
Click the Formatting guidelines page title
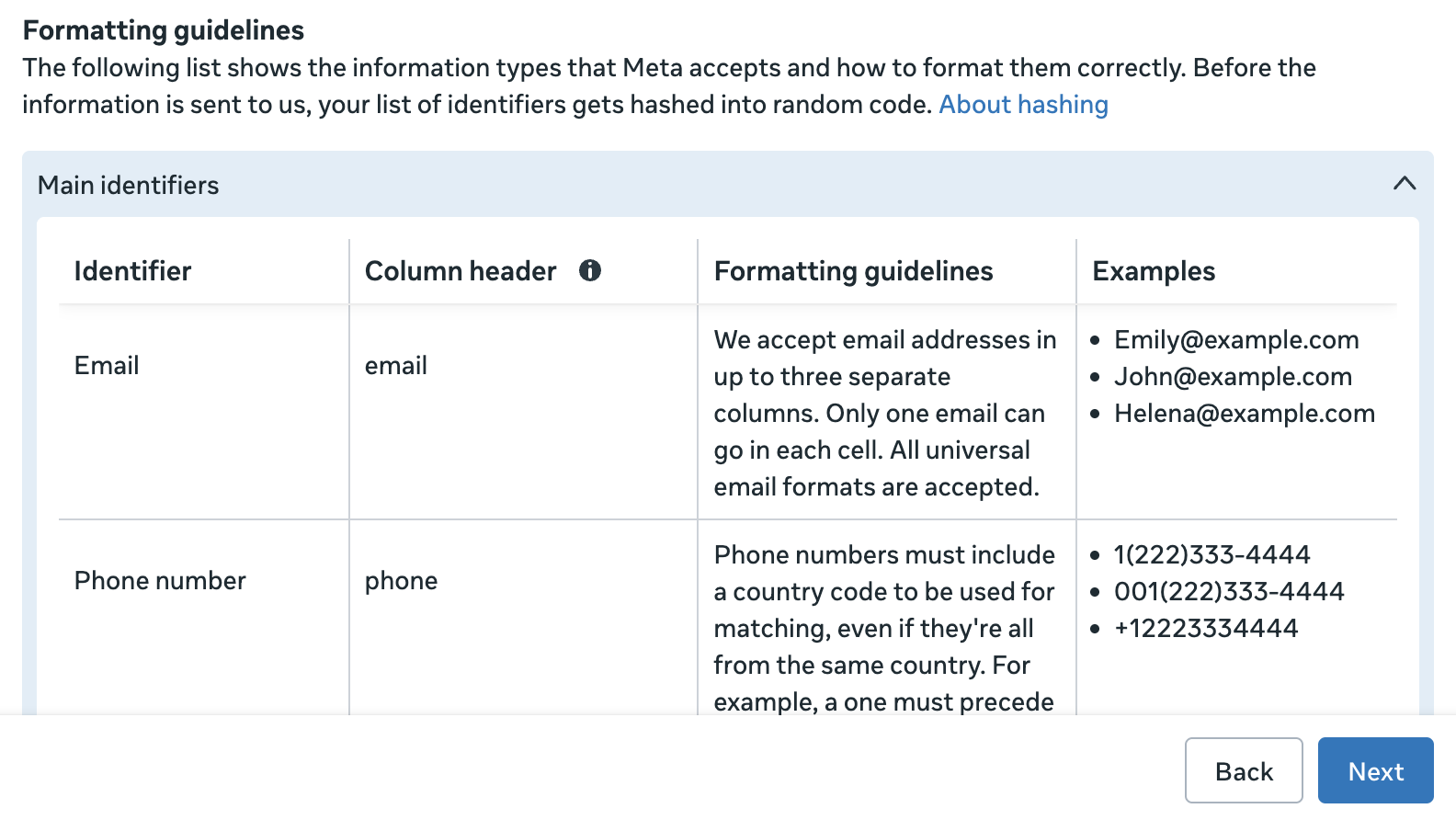click(x=164, y=30)
